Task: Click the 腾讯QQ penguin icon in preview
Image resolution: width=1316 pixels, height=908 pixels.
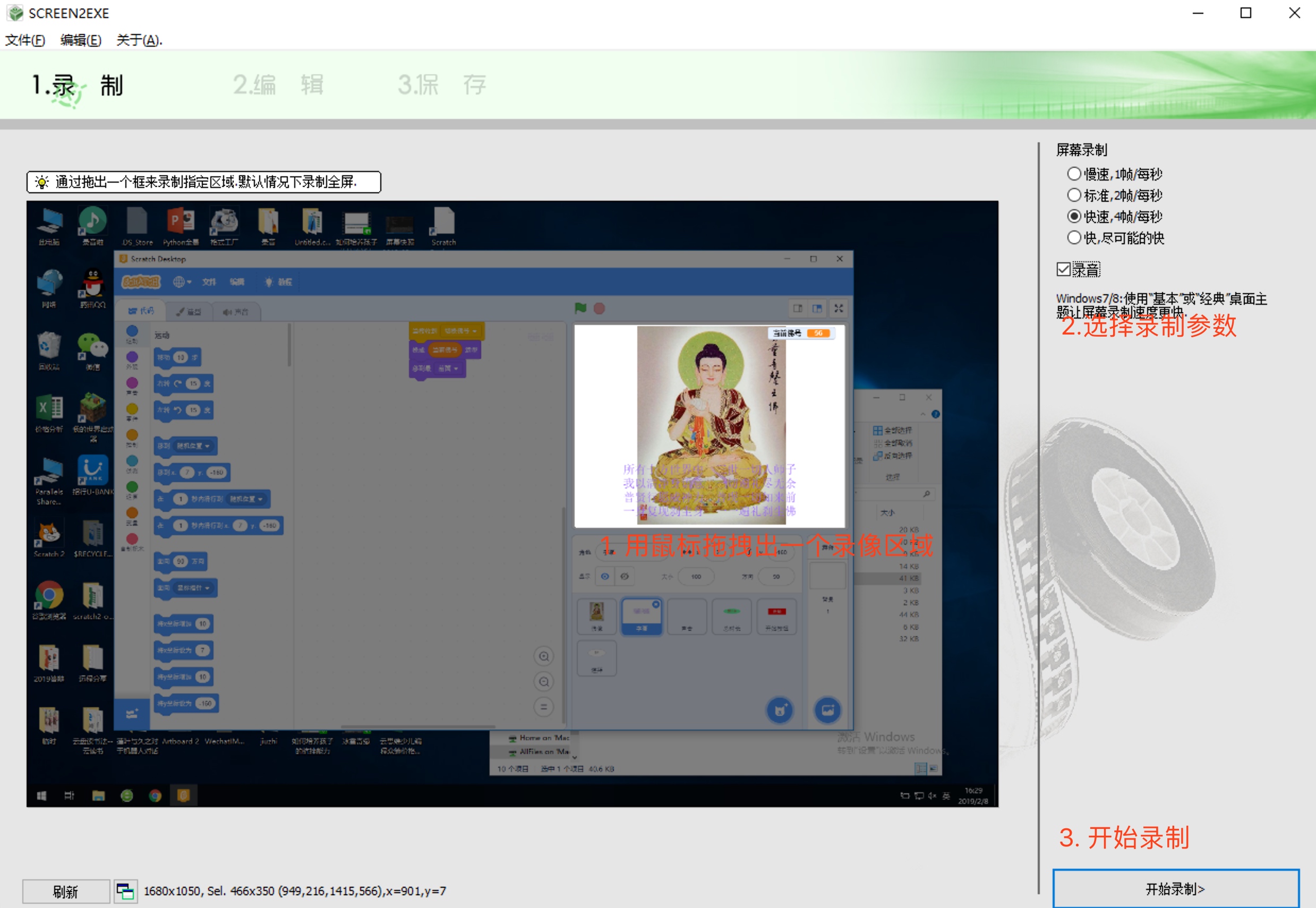Action: tap(93, 288)
